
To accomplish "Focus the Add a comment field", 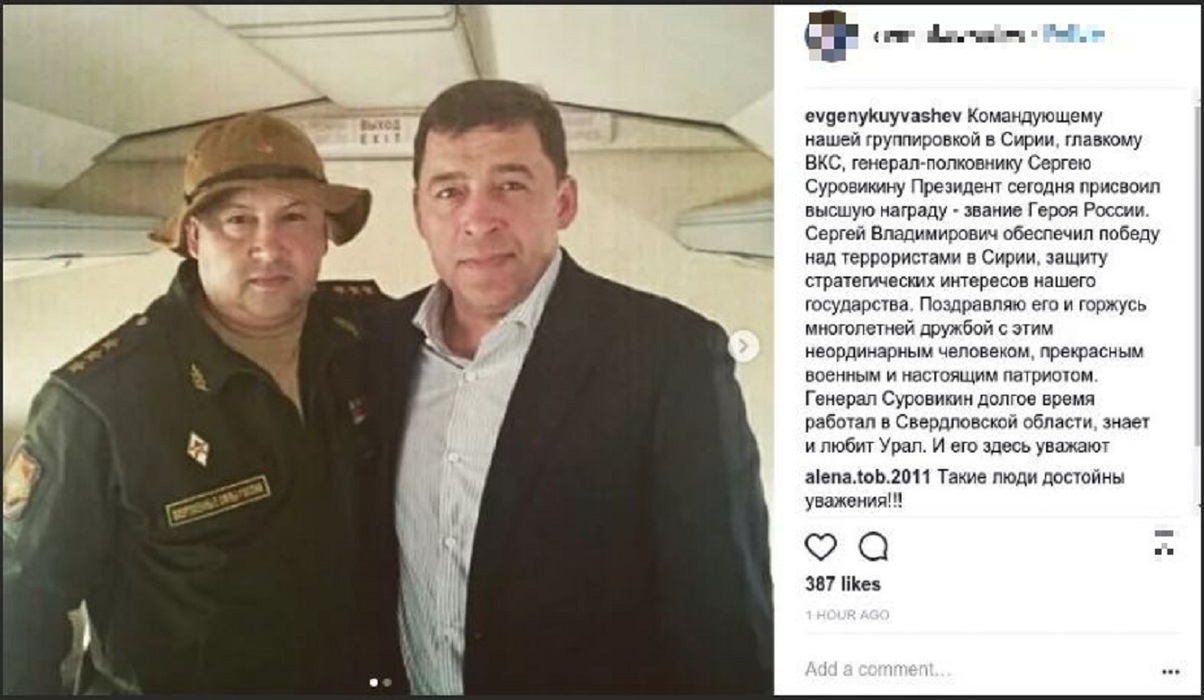I will 975,669.
